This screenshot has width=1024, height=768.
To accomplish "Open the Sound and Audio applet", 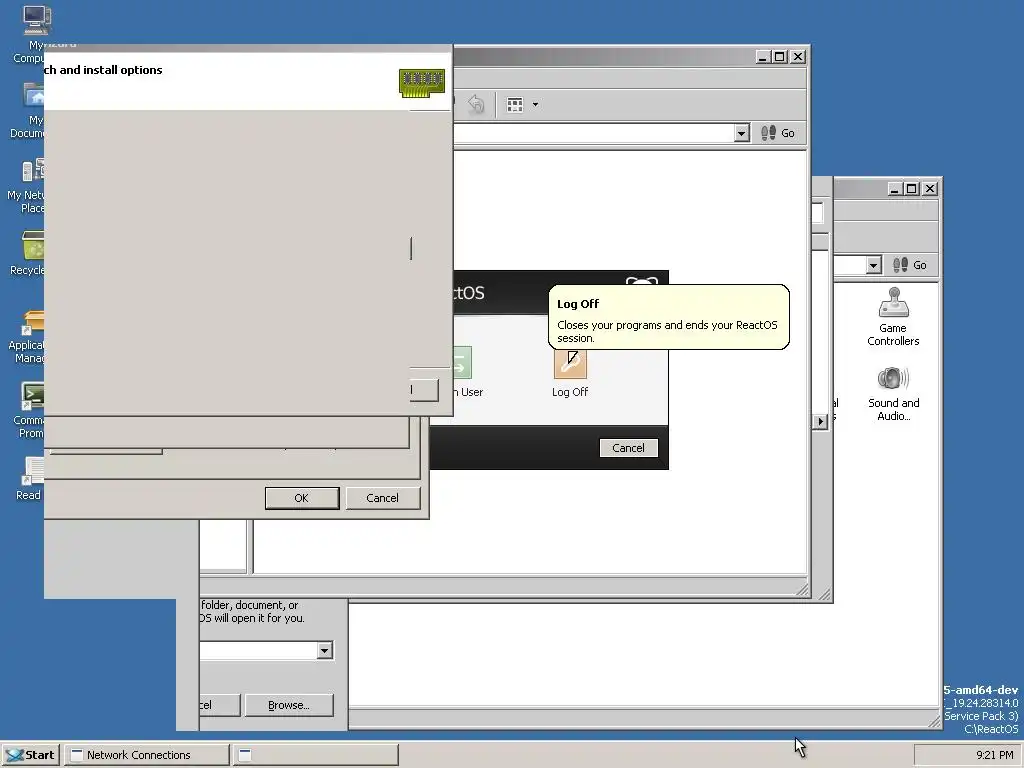I will tap(893, 394).
